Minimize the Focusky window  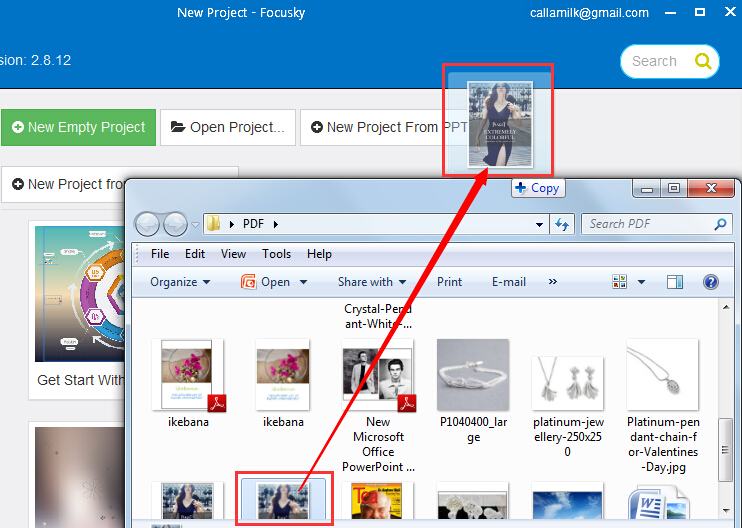(x=670, y=13)
